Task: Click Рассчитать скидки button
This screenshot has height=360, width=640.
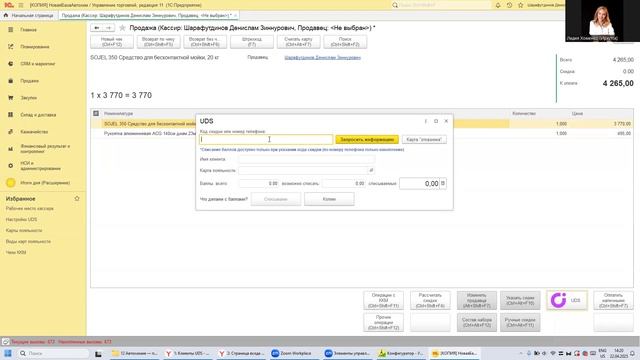Action: pos(430,300)
